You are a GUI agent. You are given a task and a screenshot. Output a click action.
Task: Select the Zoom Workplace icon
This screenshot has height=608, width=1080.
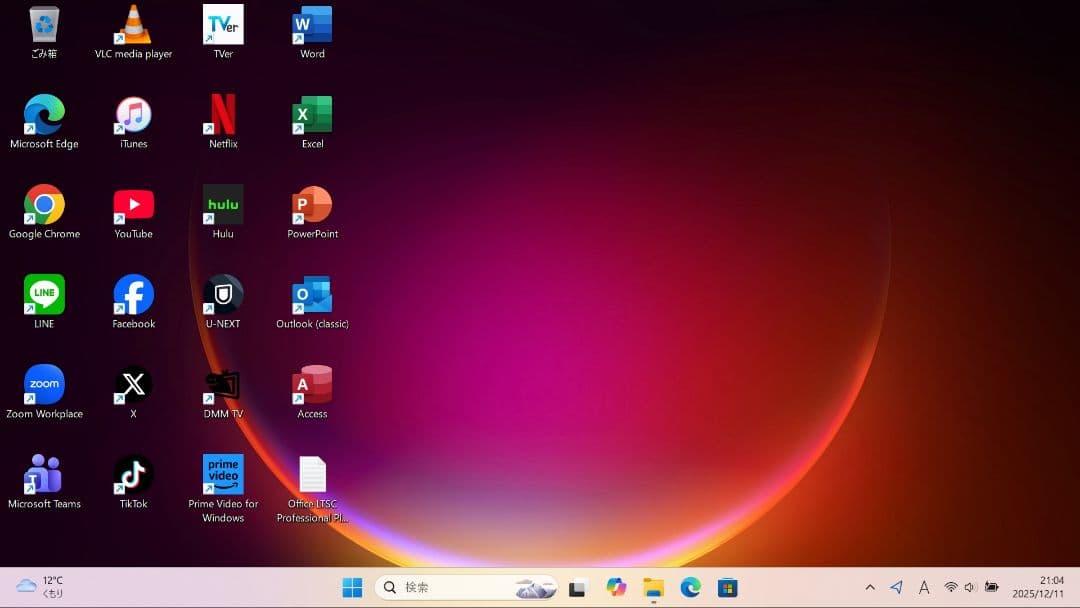(44, 385)
